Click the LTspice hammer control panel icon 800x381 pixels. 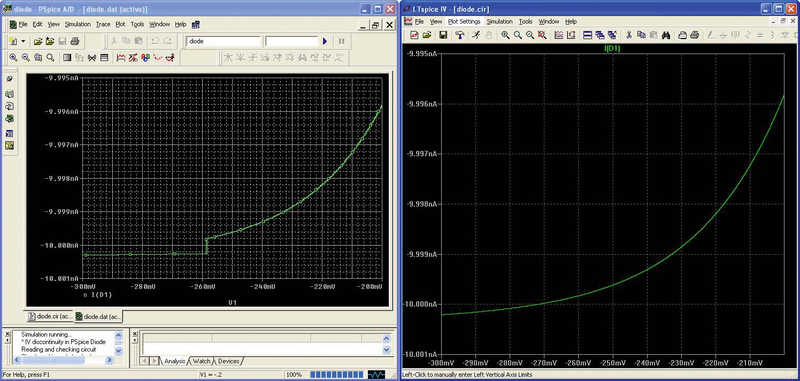[460, 35]
